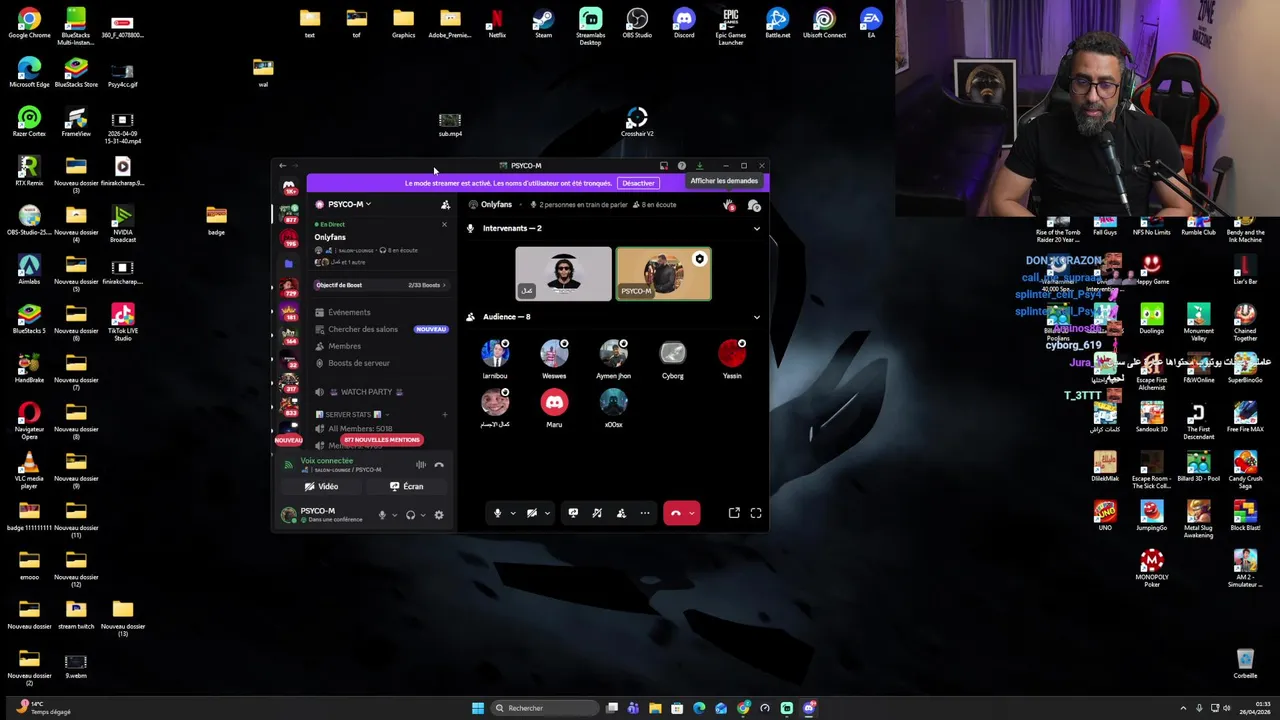Open microphone options arrow in call bar
Image resolution: width=1280 pixels, height=720 pixels.
point(513,513)
